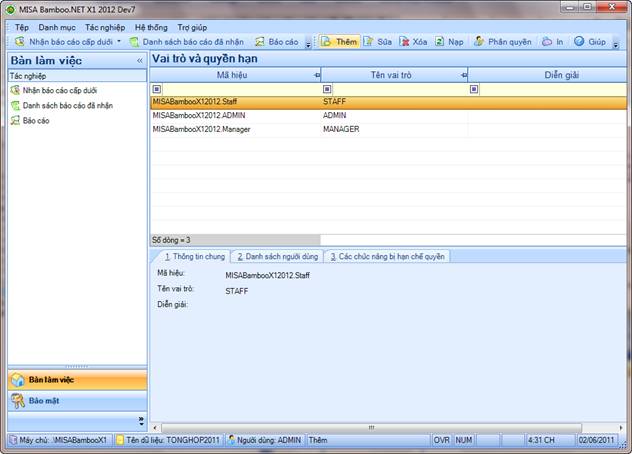Click in Tên vai trò filter input field

(400, 89)
